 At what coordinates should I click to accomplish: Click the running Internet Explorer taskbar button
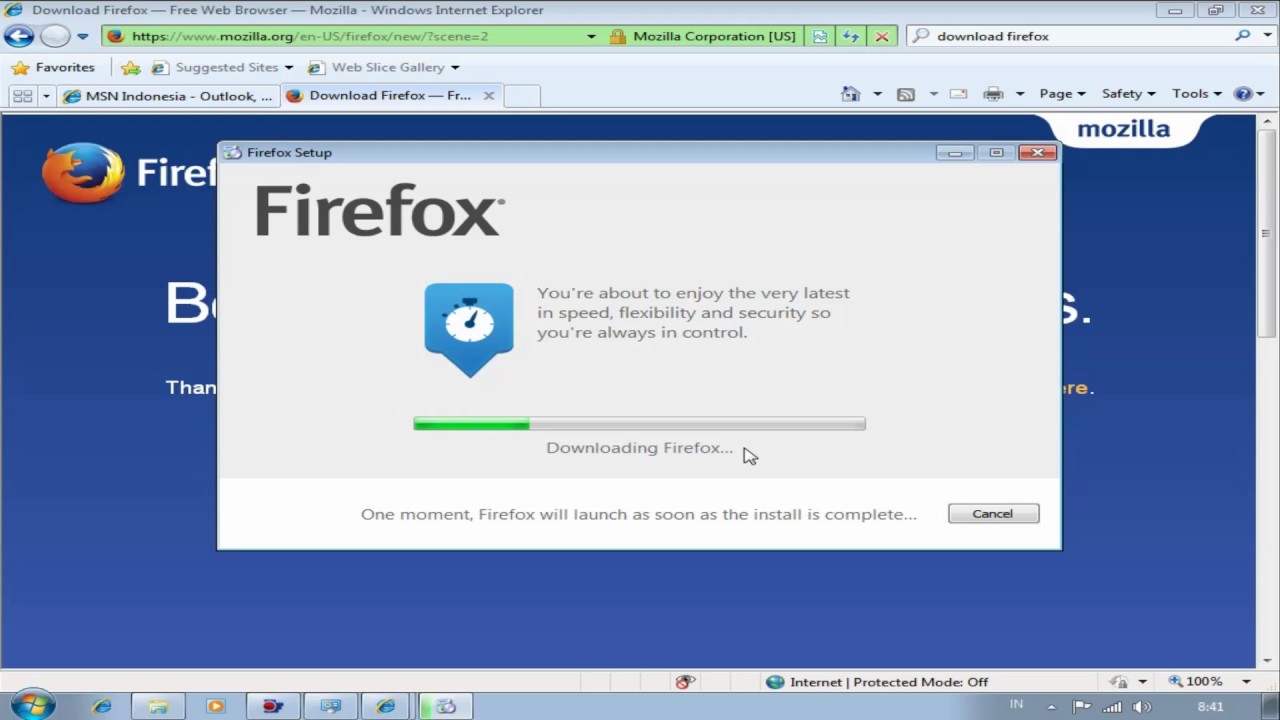(386, 706)
